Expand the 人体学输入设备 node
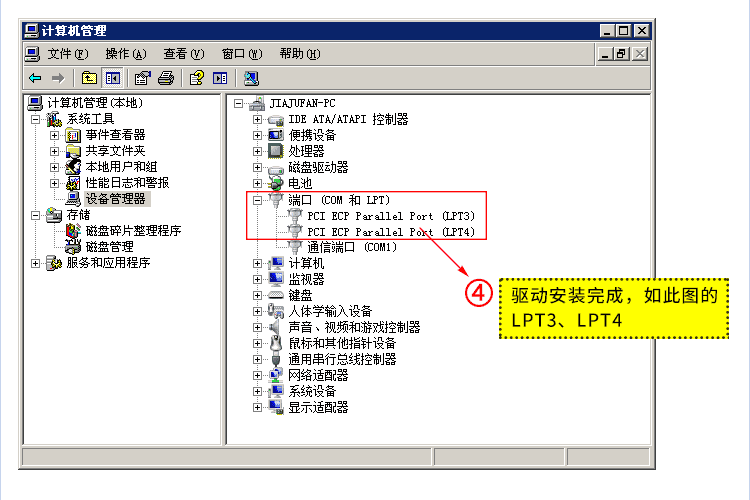 257,311
